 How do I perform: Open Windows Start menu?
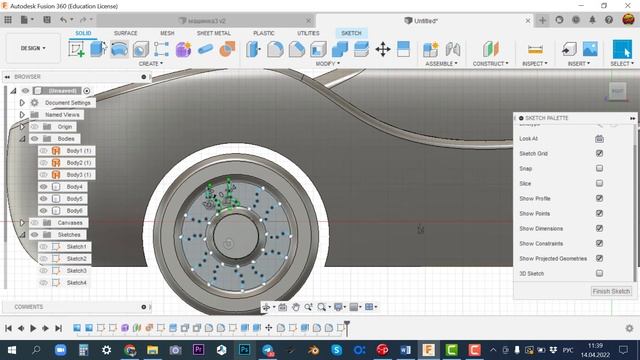click(12, 350)
